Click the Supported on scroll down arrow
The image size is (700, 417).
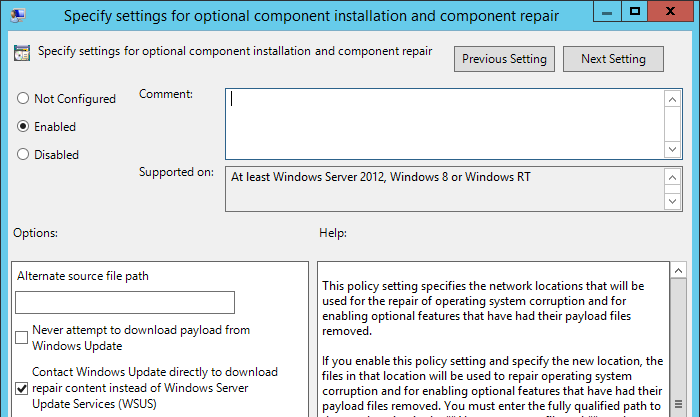[672, 201]
